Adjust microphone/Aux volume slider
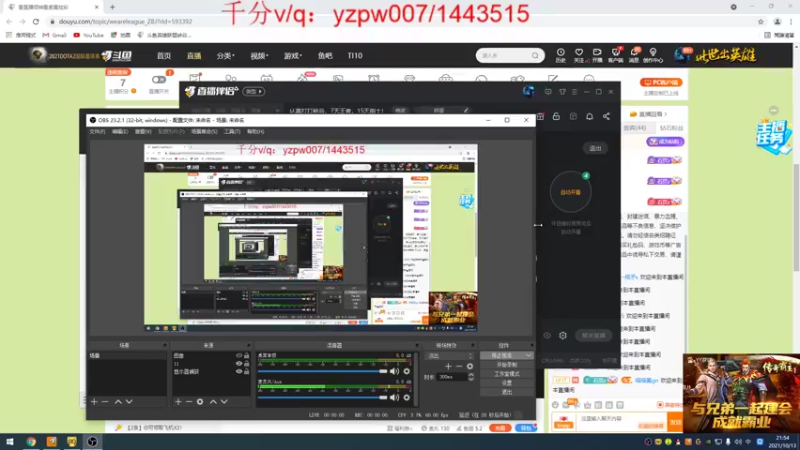The width and height of the screenshot is (800, 450). pyautogui.click(x=322, y=397)
